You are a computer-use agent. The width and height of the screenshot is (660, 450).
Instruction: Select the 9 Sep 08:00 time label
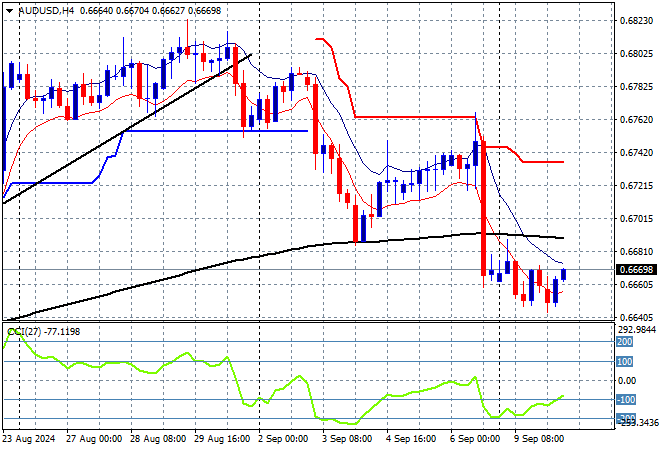539,439
